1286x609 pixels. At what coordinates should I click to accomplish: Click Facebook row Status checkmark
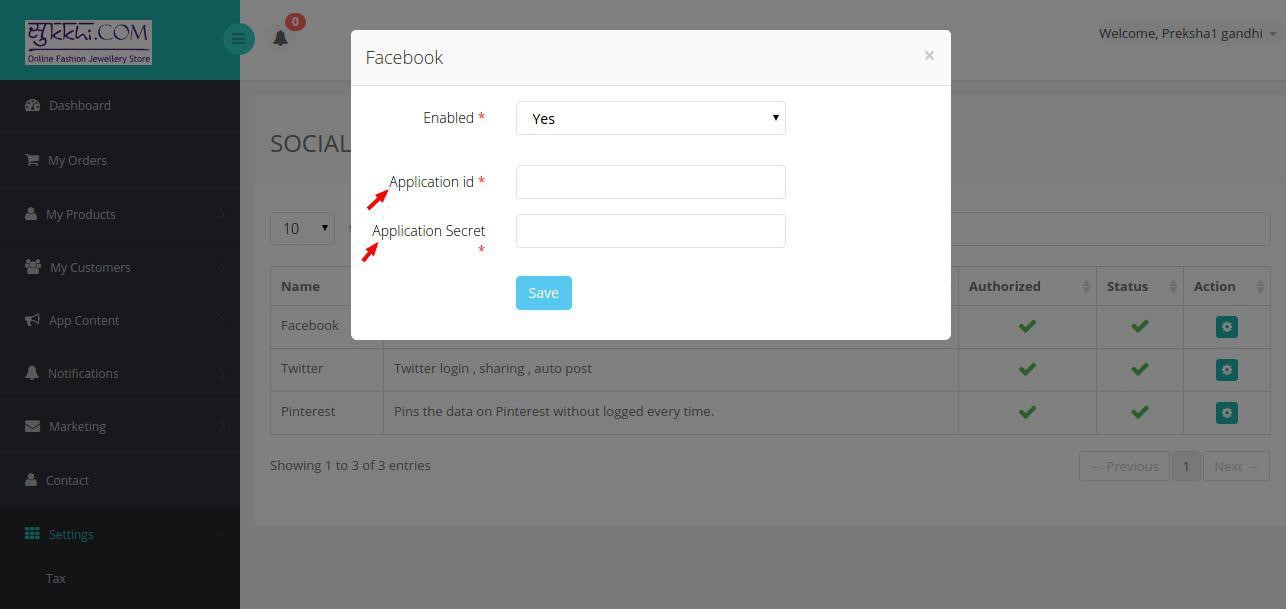coord(1139,326)
